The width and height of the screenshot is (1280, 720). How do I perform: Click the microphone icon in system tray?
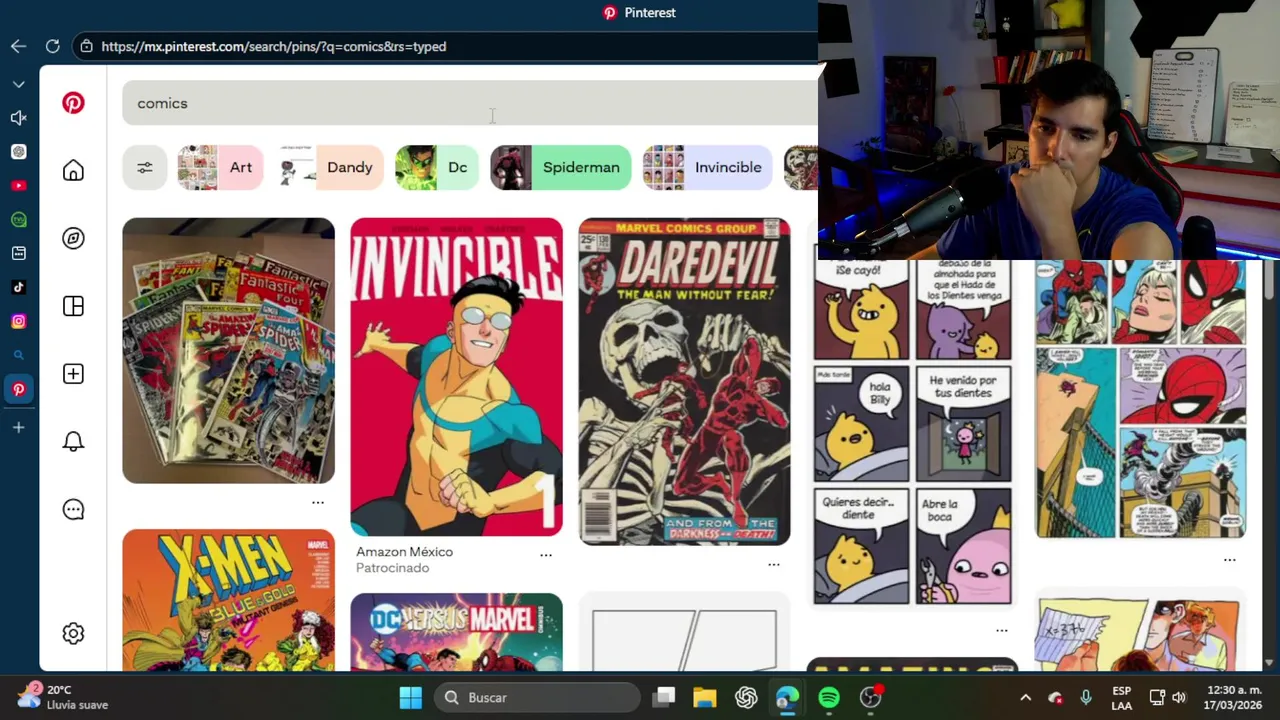(1086, 697)
